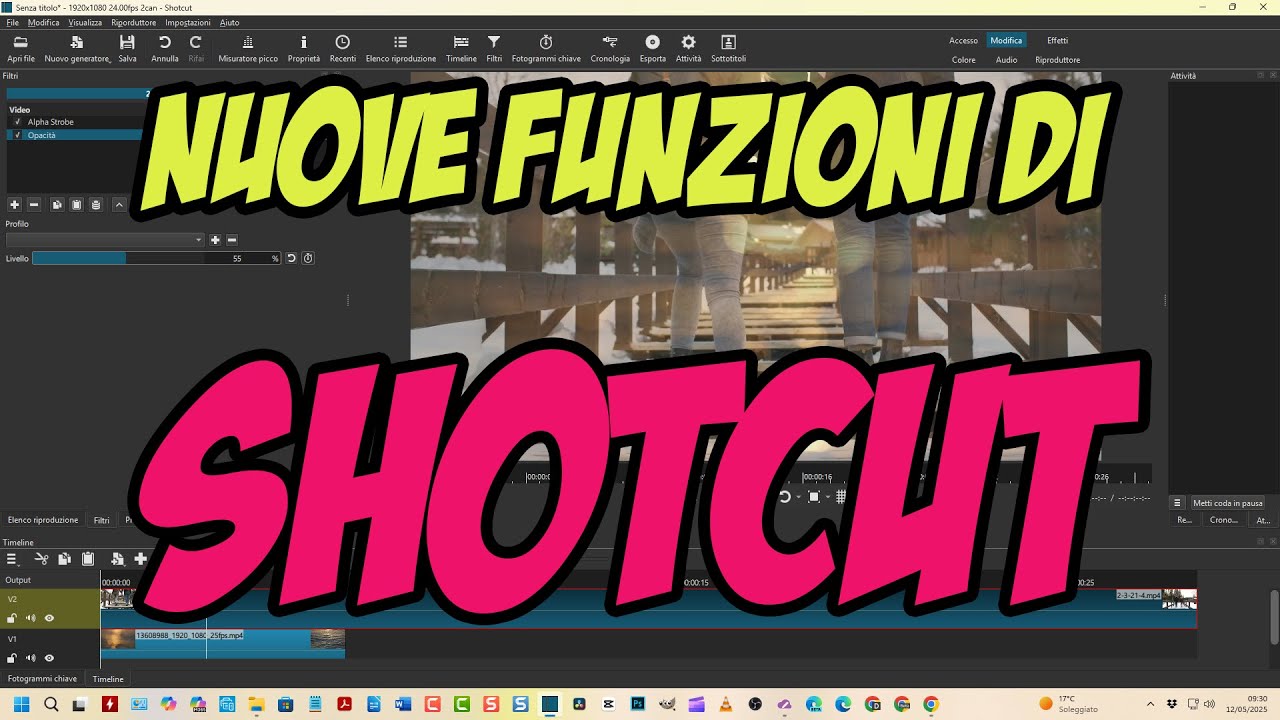Viewport: 1280px width, 720px height.
Task: Undo with the Annulla toolbar icon
Action: [165, 49]
